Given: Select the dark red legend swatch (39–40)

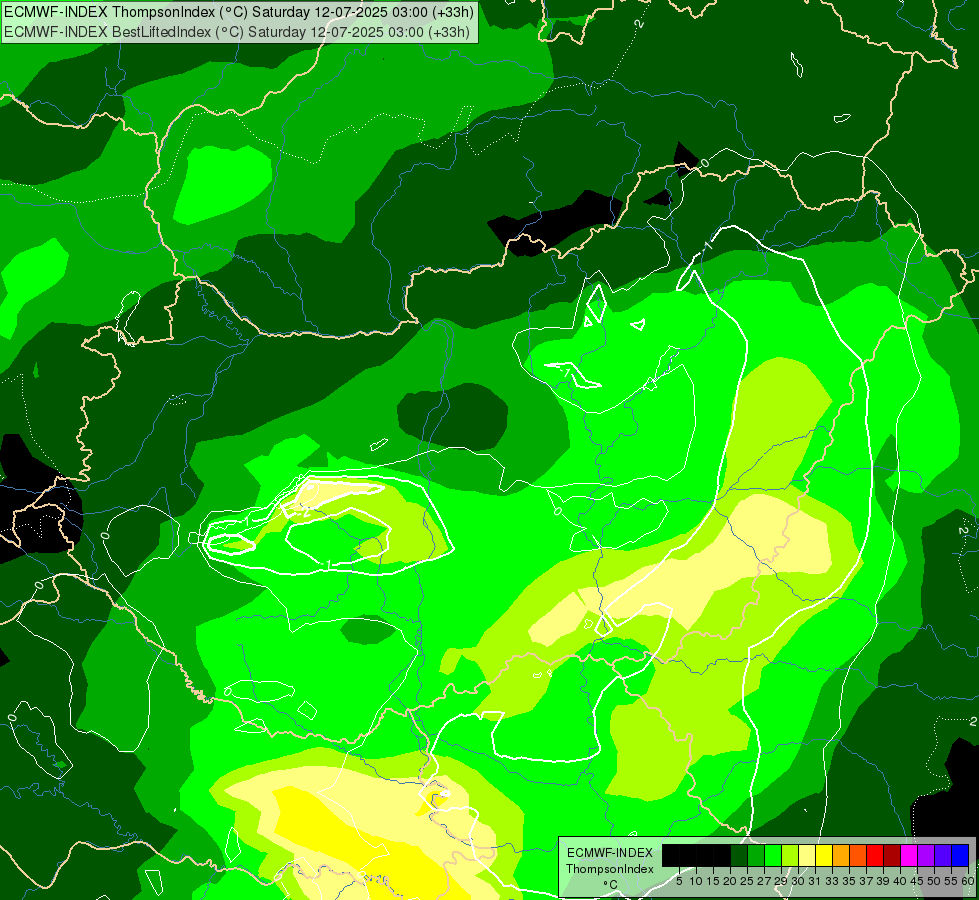Looking at the screenshot, I should [x=892, y=855].
